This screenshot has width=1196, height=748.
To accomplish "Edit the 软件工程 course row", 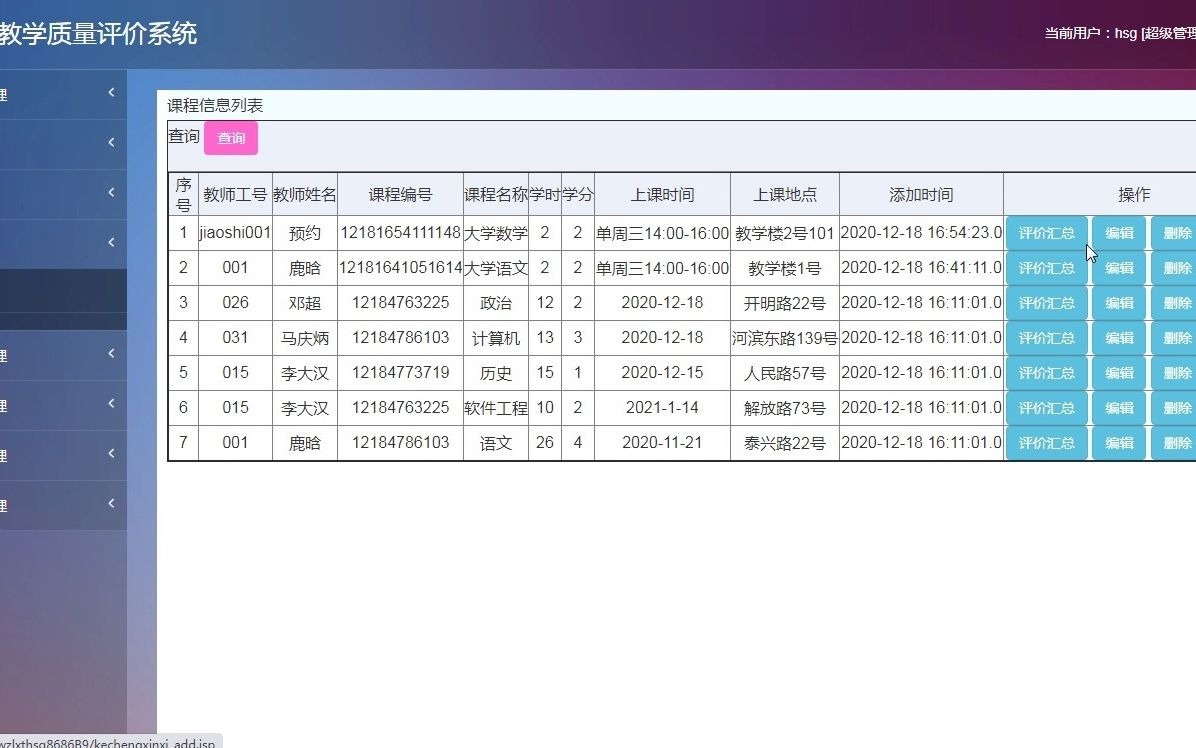I will coord(1119,409).
